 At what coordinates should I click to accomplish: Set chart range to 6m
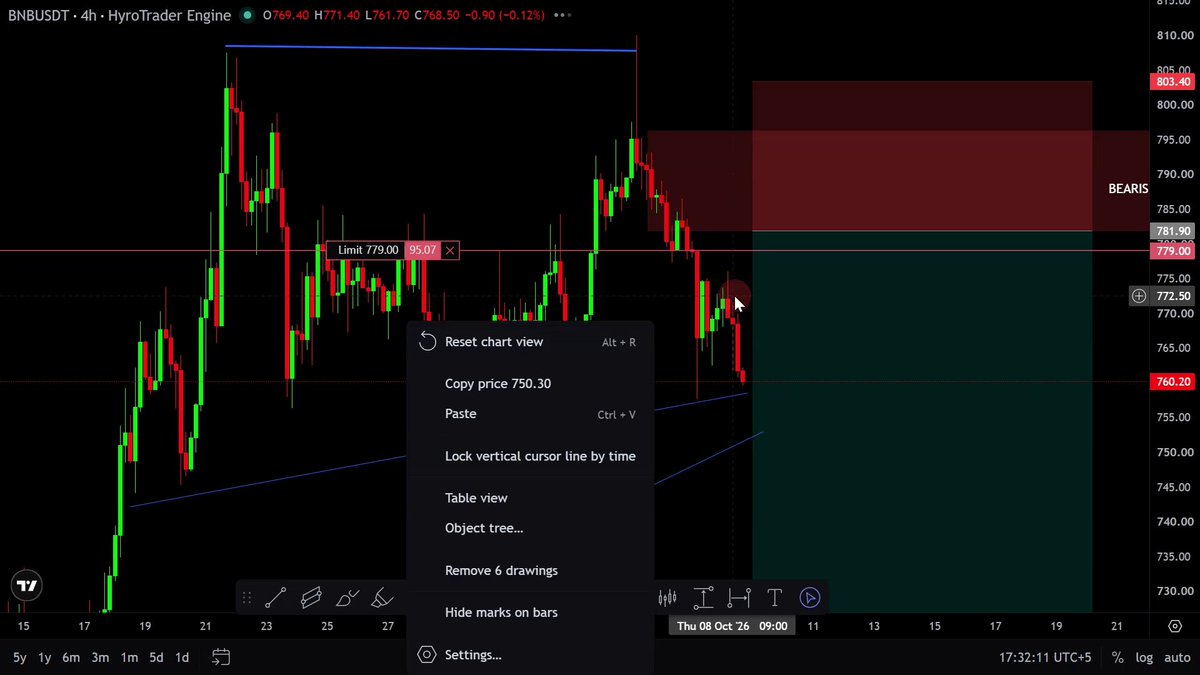point(71,657)
